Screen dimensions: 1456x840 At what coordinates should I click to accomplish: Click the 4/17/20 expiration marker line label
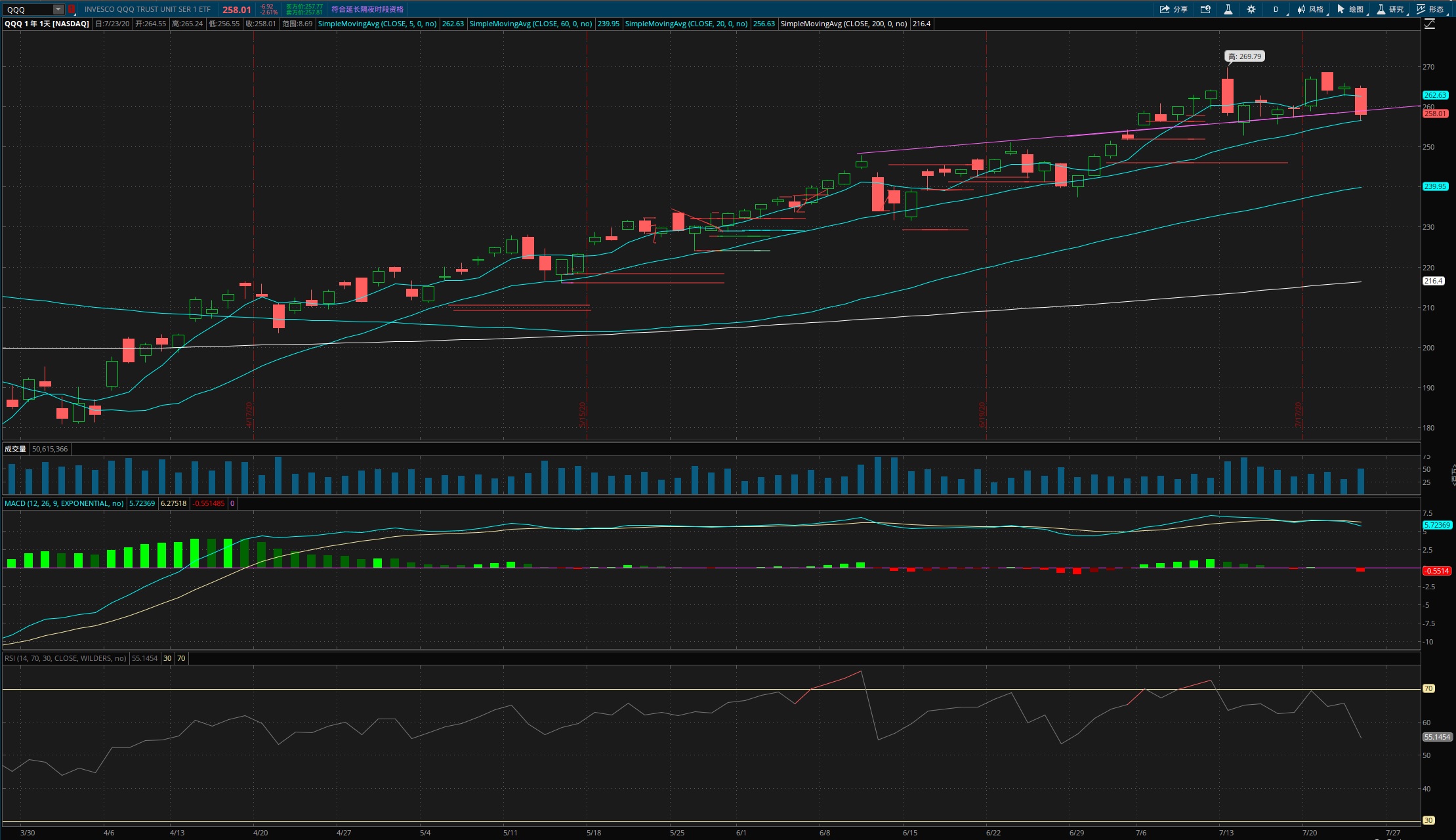(249, 415)
